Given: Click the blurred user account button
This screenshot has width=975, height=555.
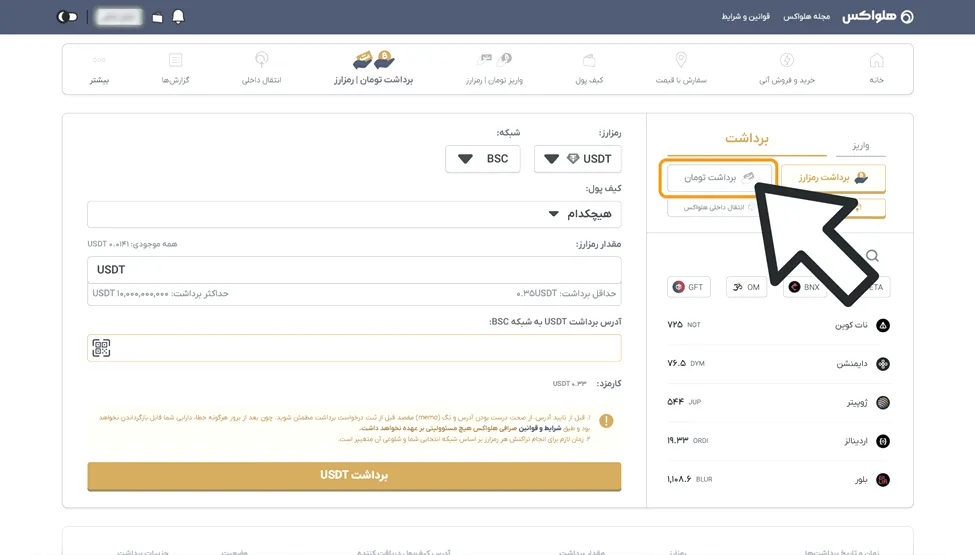Looking at the screenshot, I should coord(118,17).
